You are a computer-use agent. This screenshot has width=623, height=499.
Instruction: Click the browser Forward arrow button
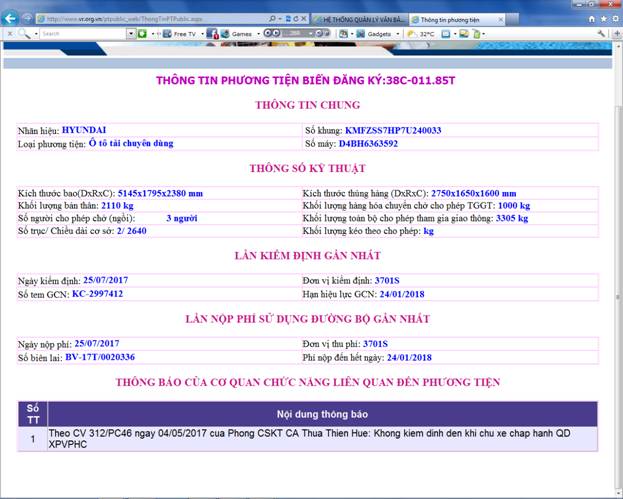click(26, 18)
